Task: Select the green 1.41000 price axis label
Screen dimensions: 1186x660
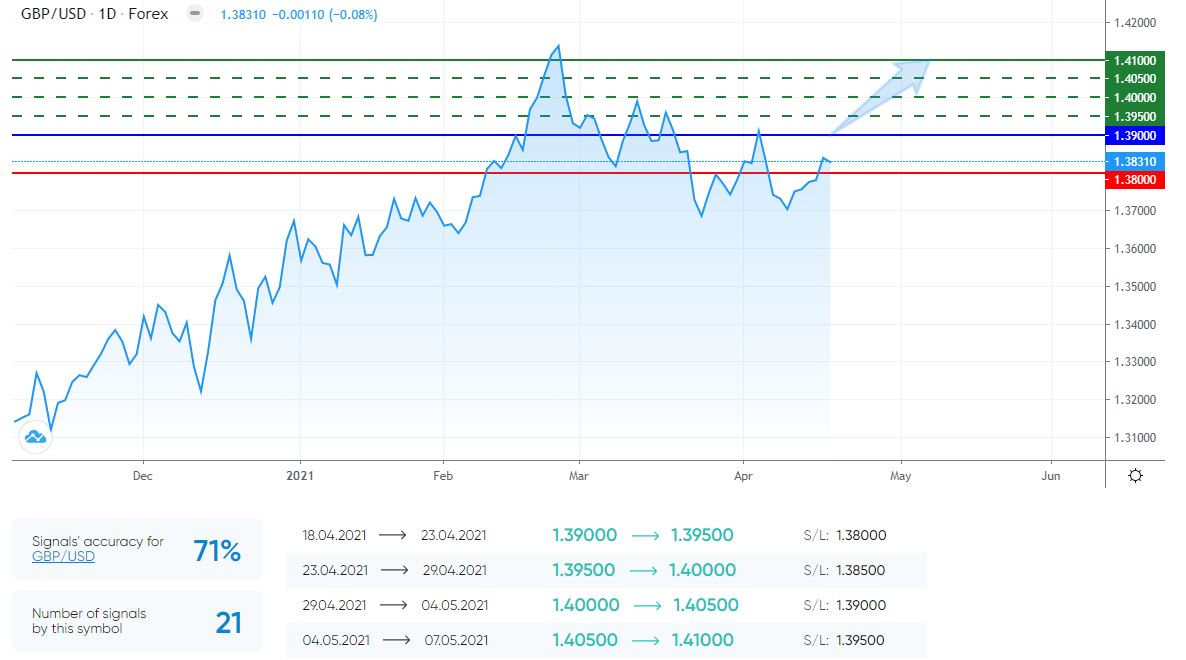Action: 1135,60
